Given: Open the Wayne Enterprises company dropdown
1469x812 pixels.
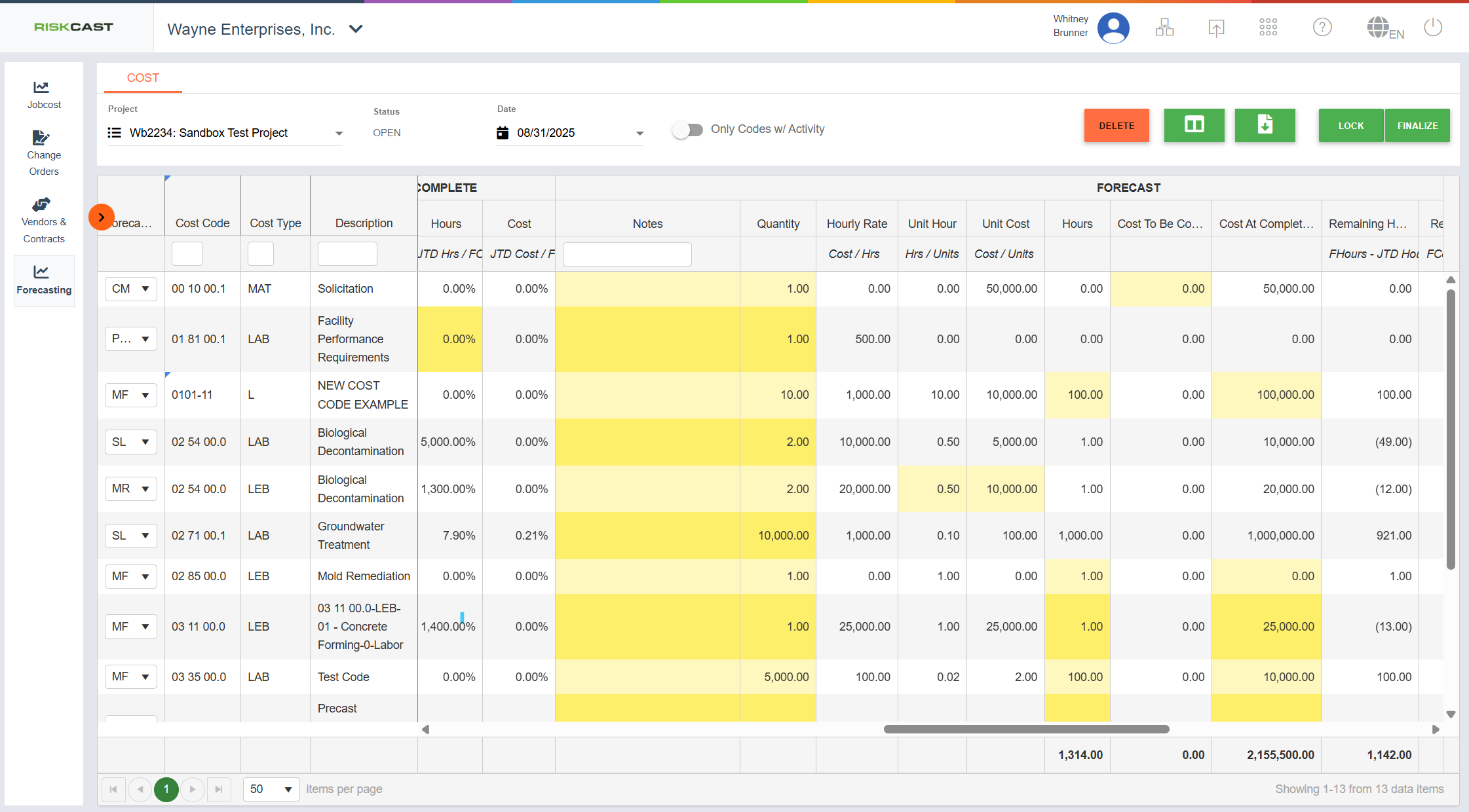Looking at the screenshot, I should tap(356, 29).
